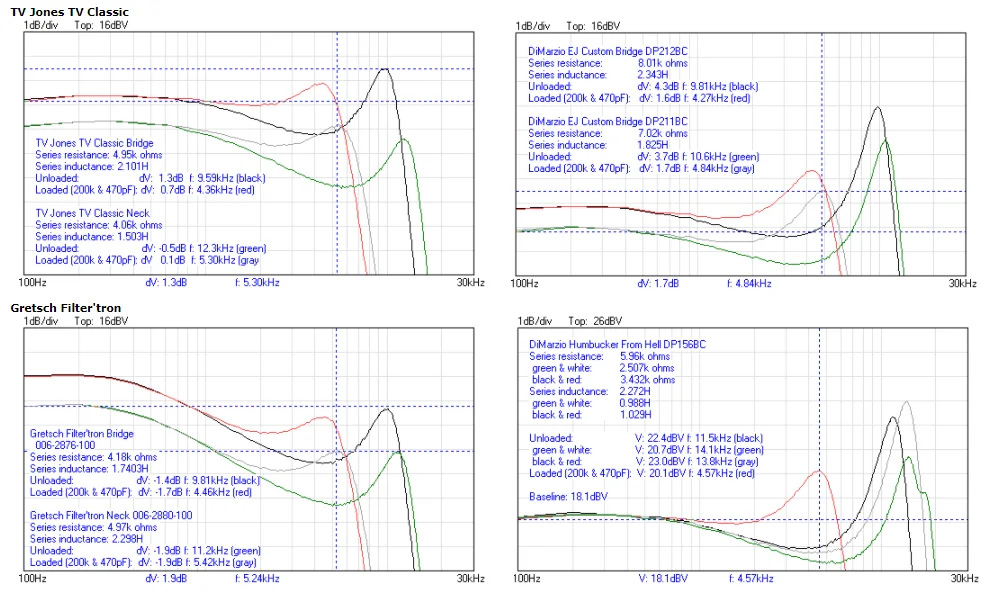992x610 pixels.
Task: Click 'V: 22.4dBV f: 11.5kHz (black)' entry
Action: 699,438
